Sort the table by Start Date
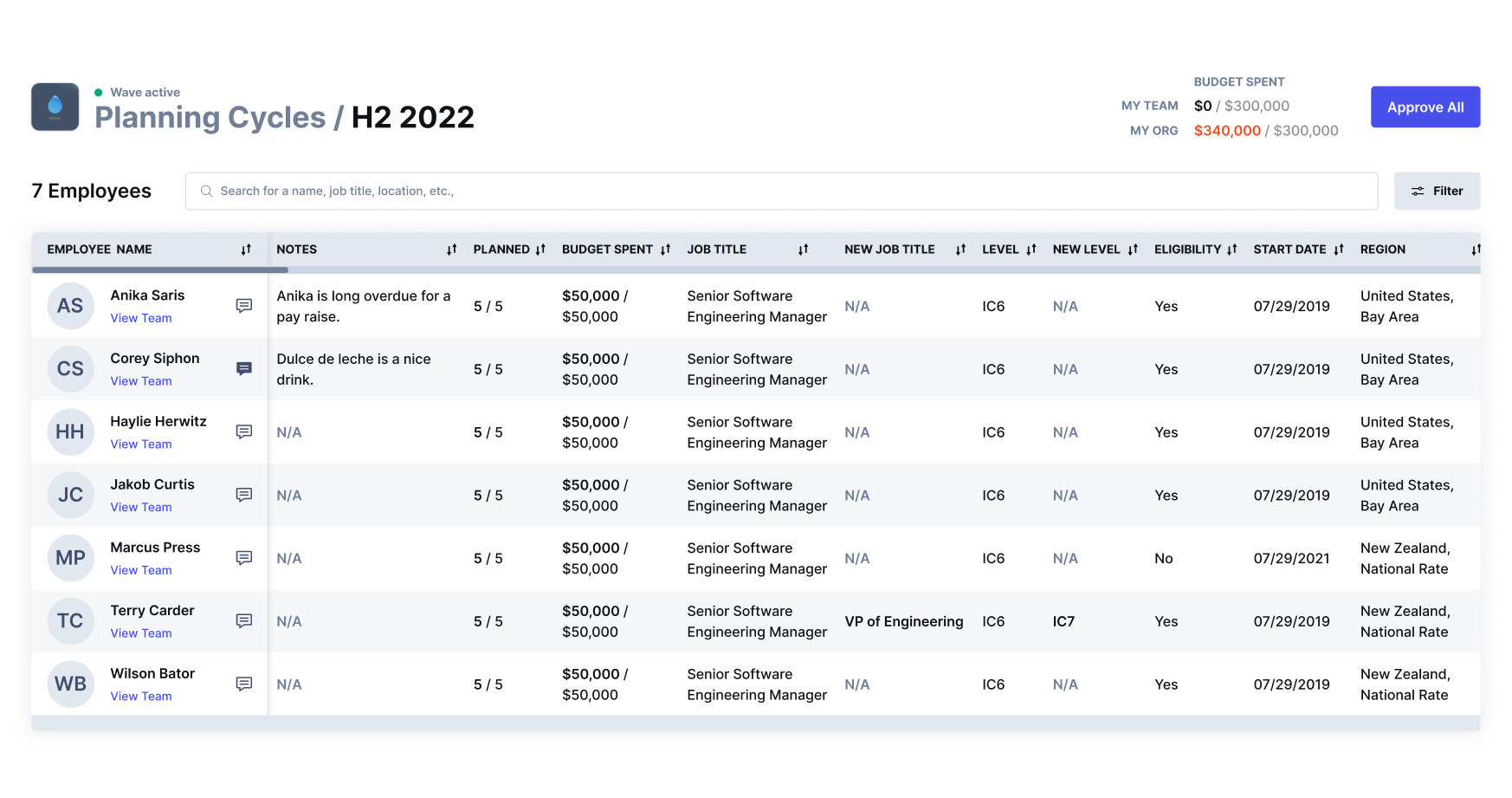 (1339, 250)
